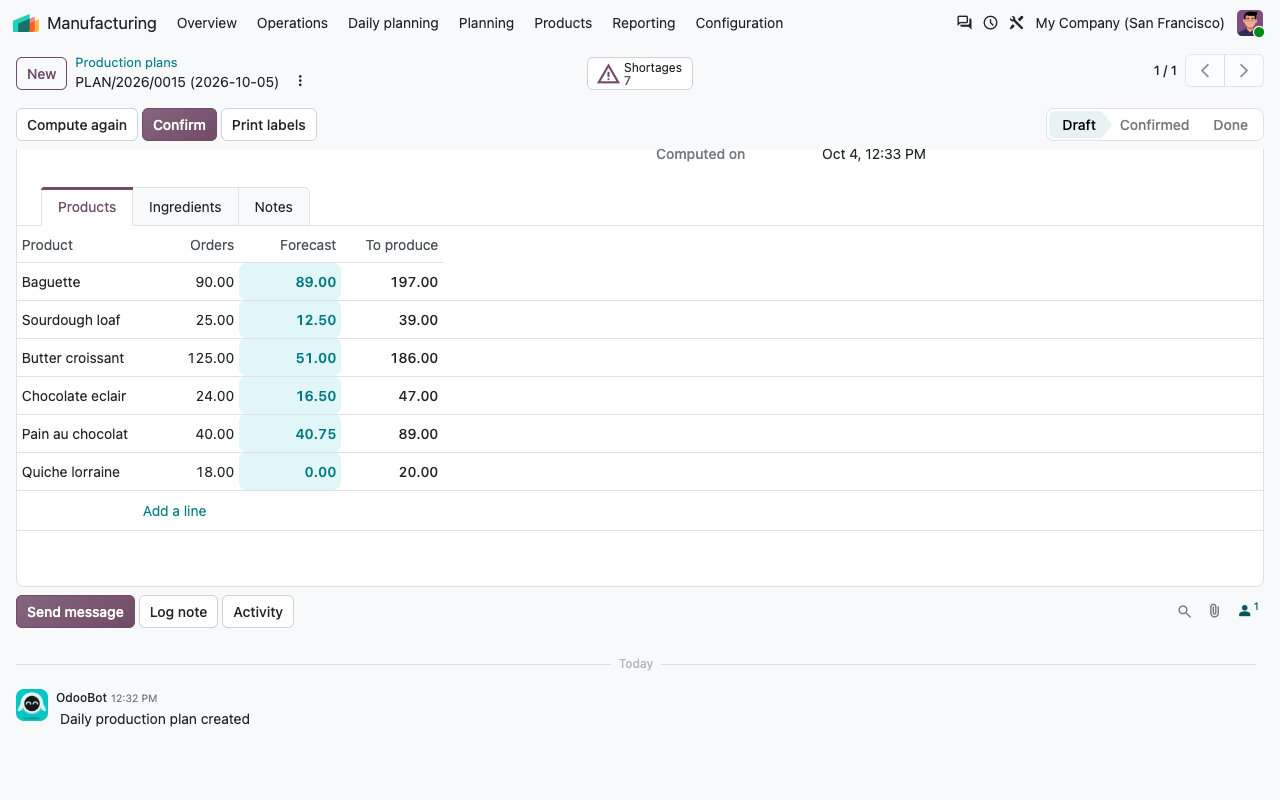The height and width of the screenshot is (800, 1280).
Task: Open the record actions kebab menu
Action: click(300, 81)
